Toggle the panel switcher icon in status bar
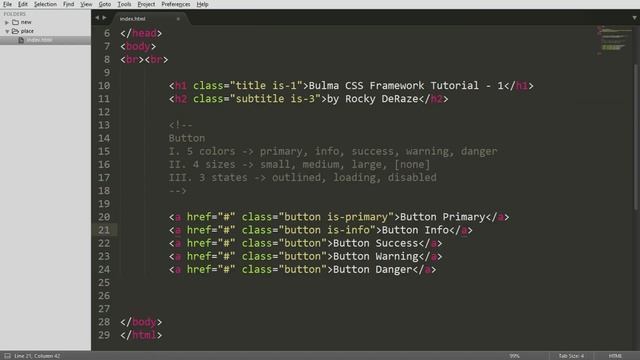This screenshot has height=360, width=640. [7, 356]
